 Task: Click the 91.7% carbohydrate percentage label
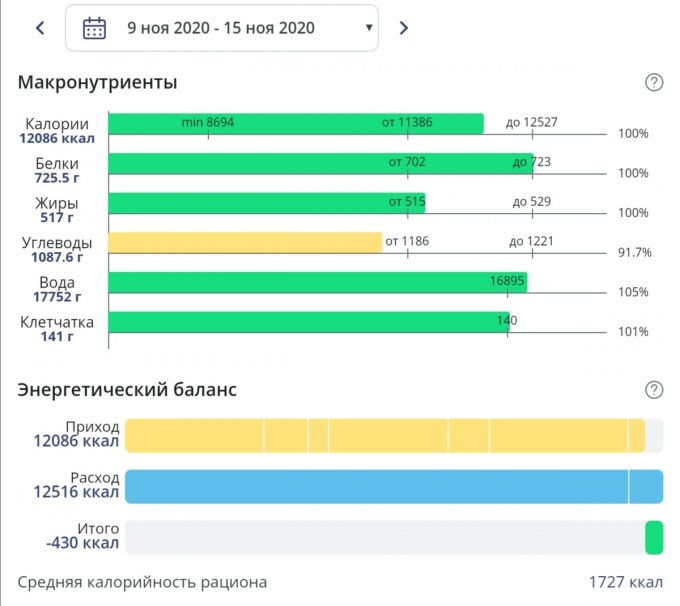point(634,253)
